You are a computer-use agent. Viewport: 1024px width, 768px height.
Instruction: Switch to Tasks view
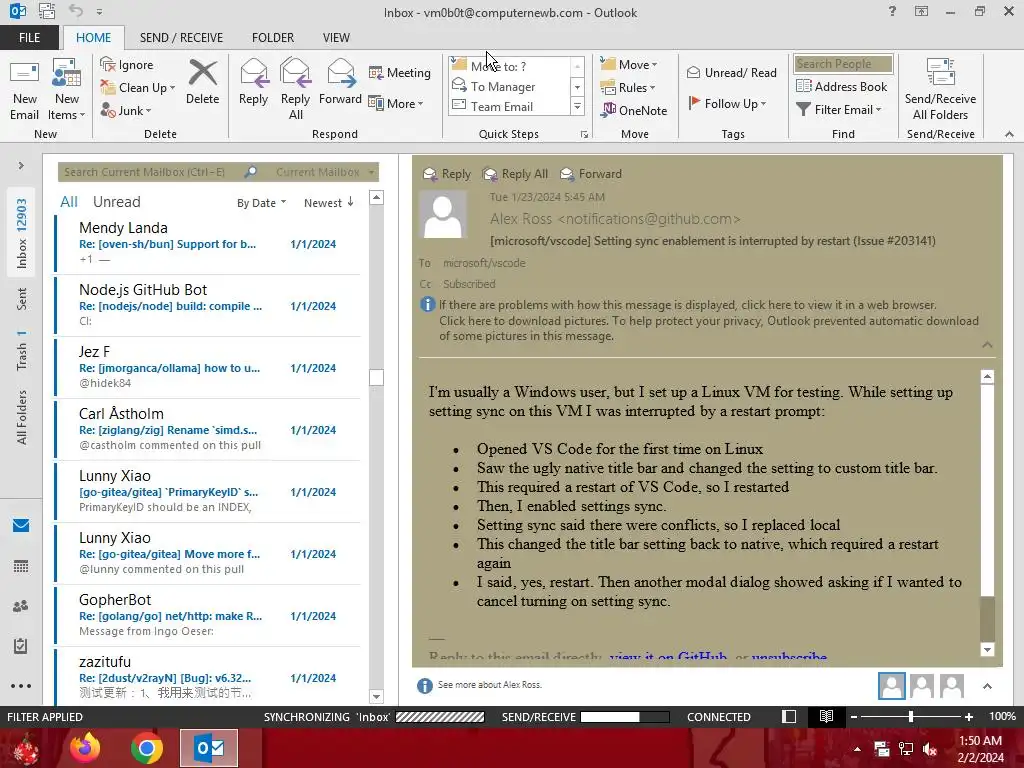21,646
